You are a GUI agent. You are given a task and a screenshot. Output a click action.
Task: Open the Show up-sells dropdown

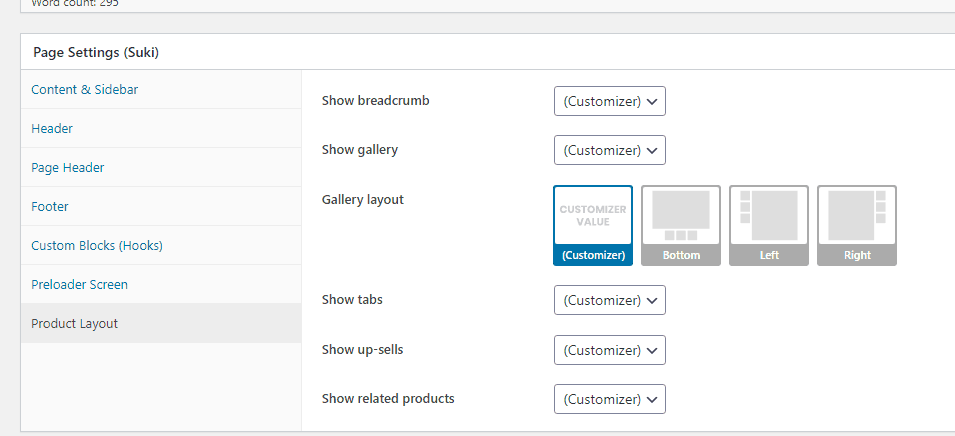tap(610, 350)
